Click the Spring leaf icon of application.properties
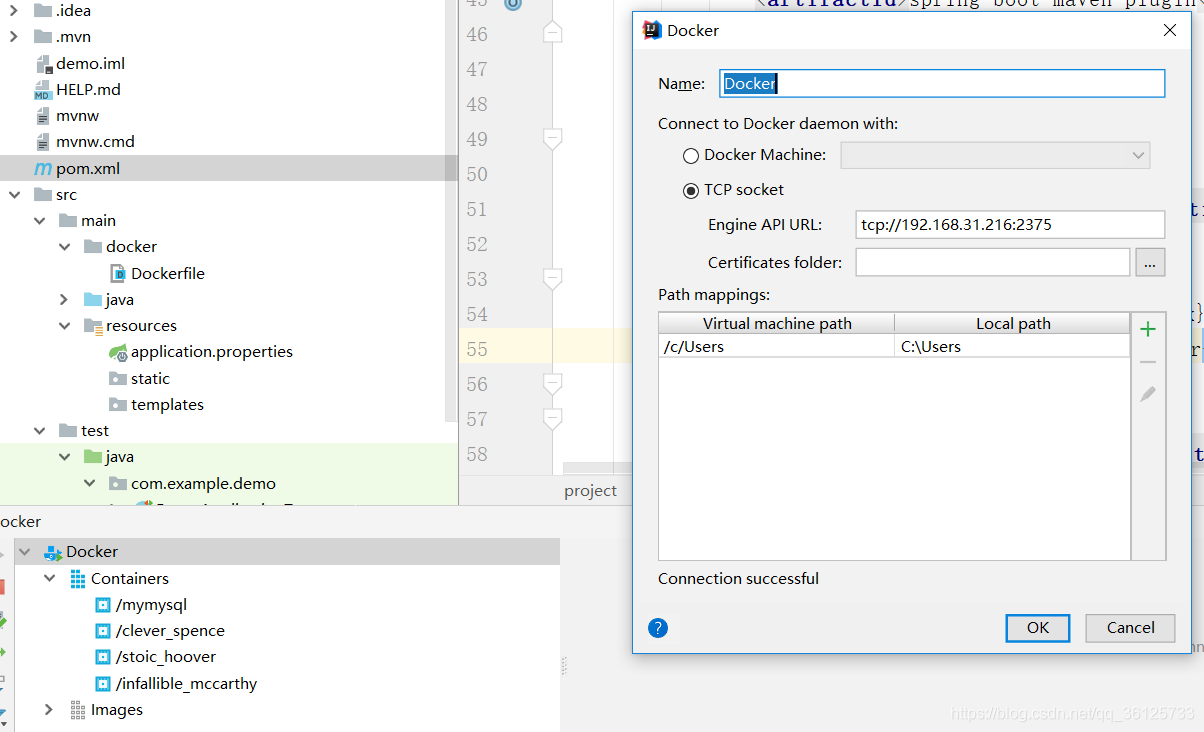Viewport: 1204px width, 732px height. 118,352
